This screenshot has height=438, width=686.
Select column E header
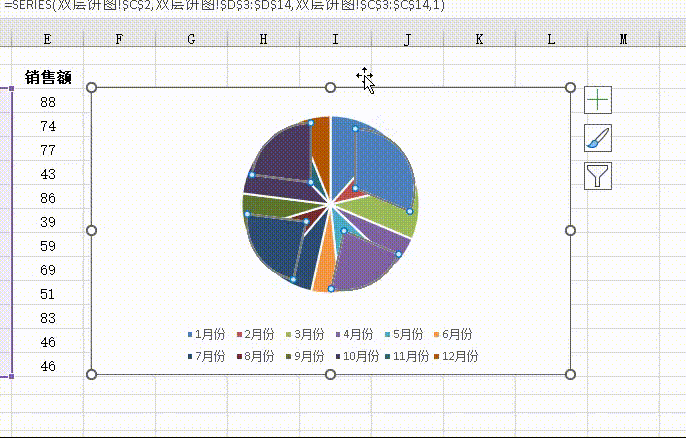(47, 39)
